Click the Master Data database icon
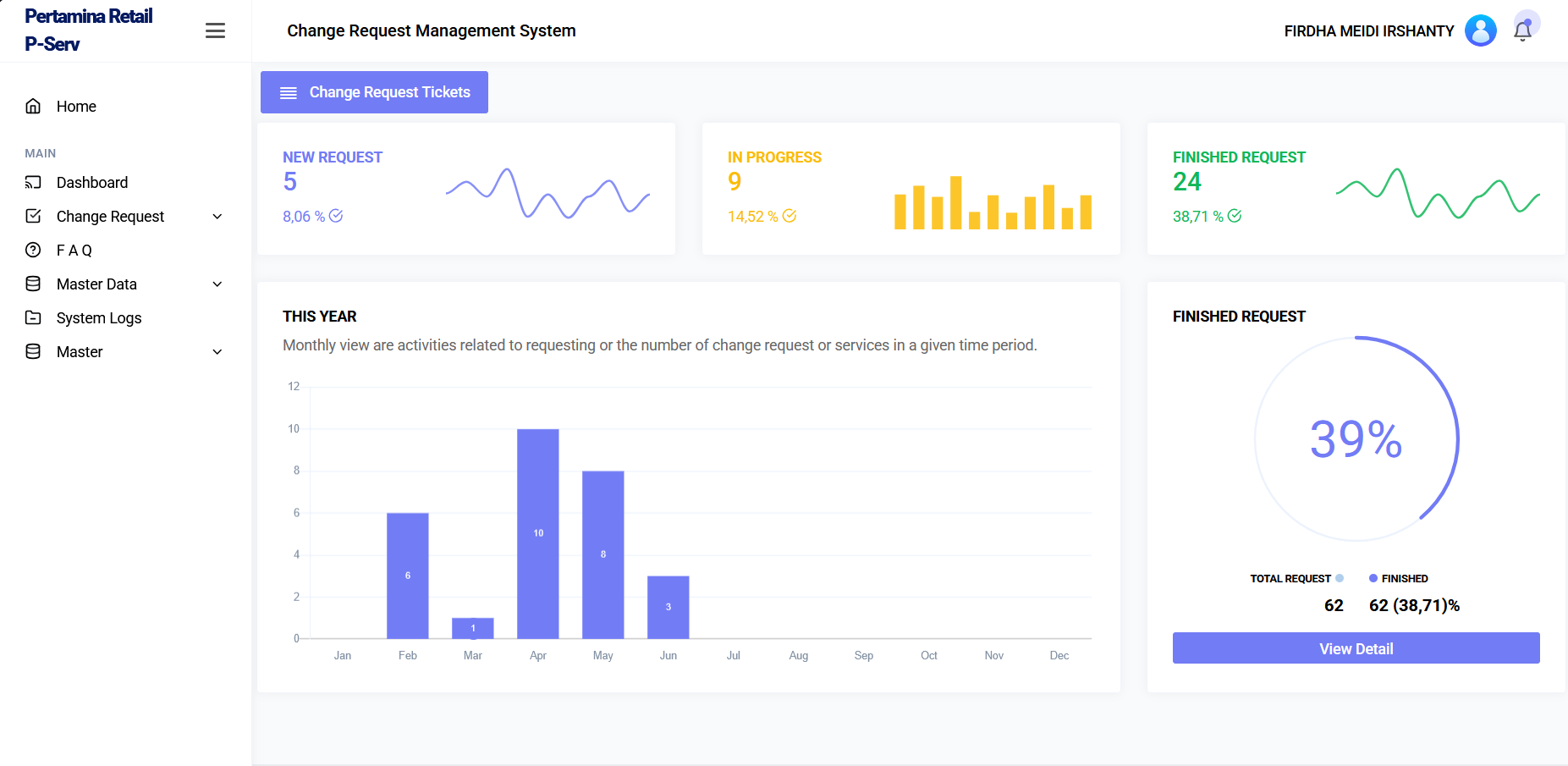The width and height of the screenshot is (1568, 766). coord(33,284)
